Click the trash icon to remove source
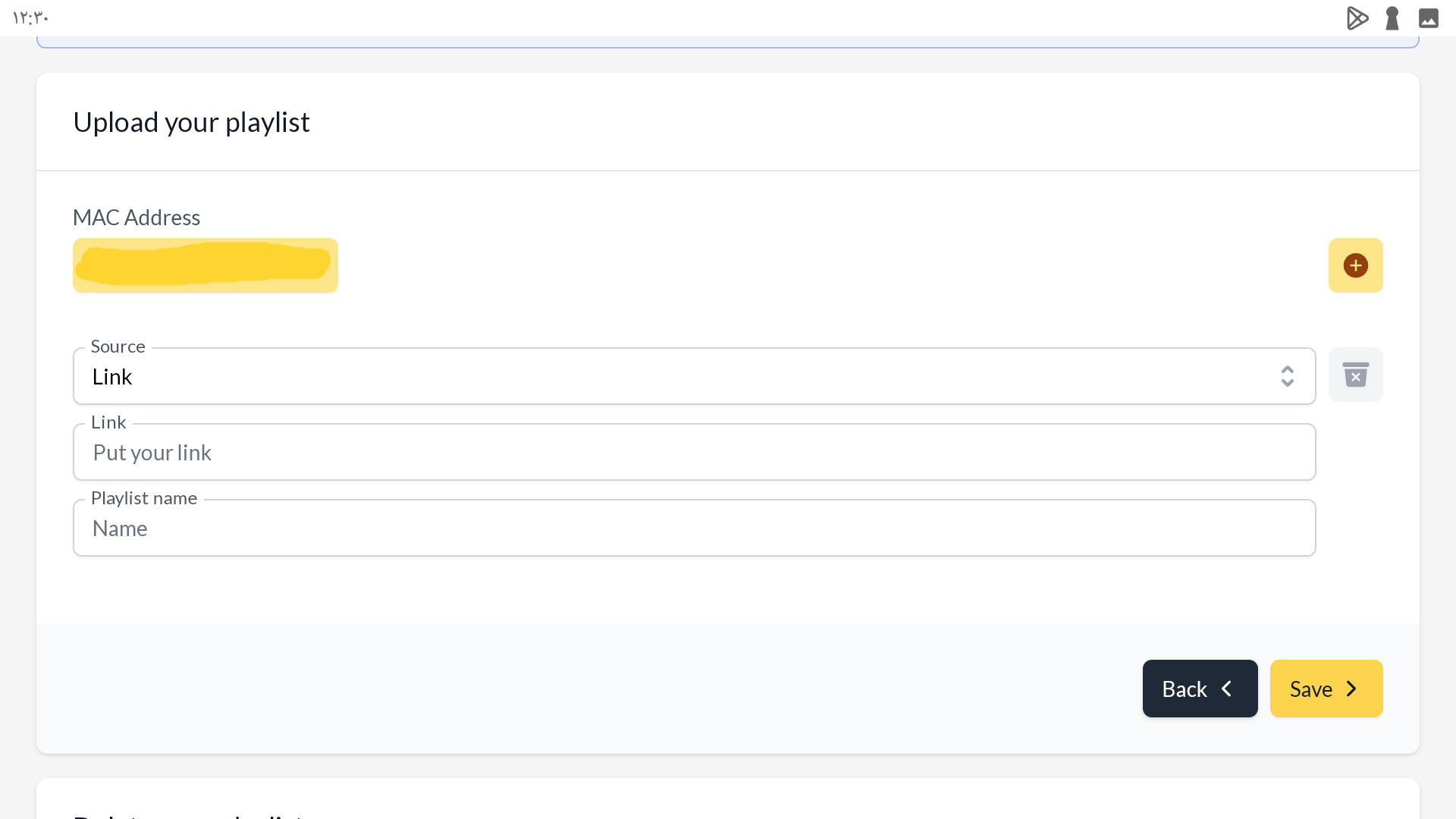Image resolution: width=1456 pixels, height=819 pixels. click(x=1355, y=375)
